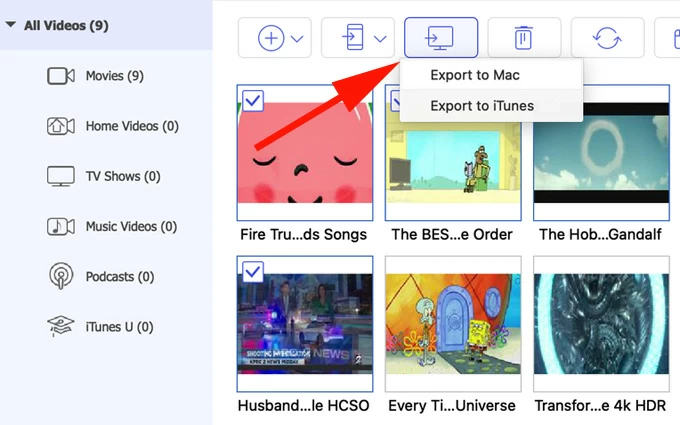This screenshot has height=425, width=680.
Task: Open the Podcasts (0) category
Action: 120,277
